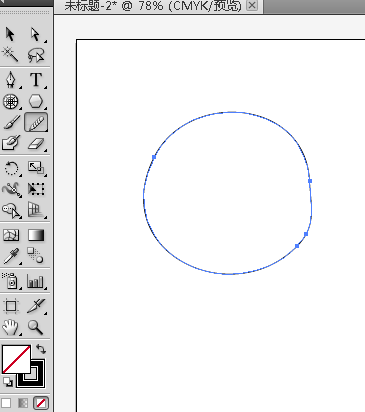Viewport: 365px width, 412px height.
Task: Select the Blob Brush tool
Action: (11, 143)
